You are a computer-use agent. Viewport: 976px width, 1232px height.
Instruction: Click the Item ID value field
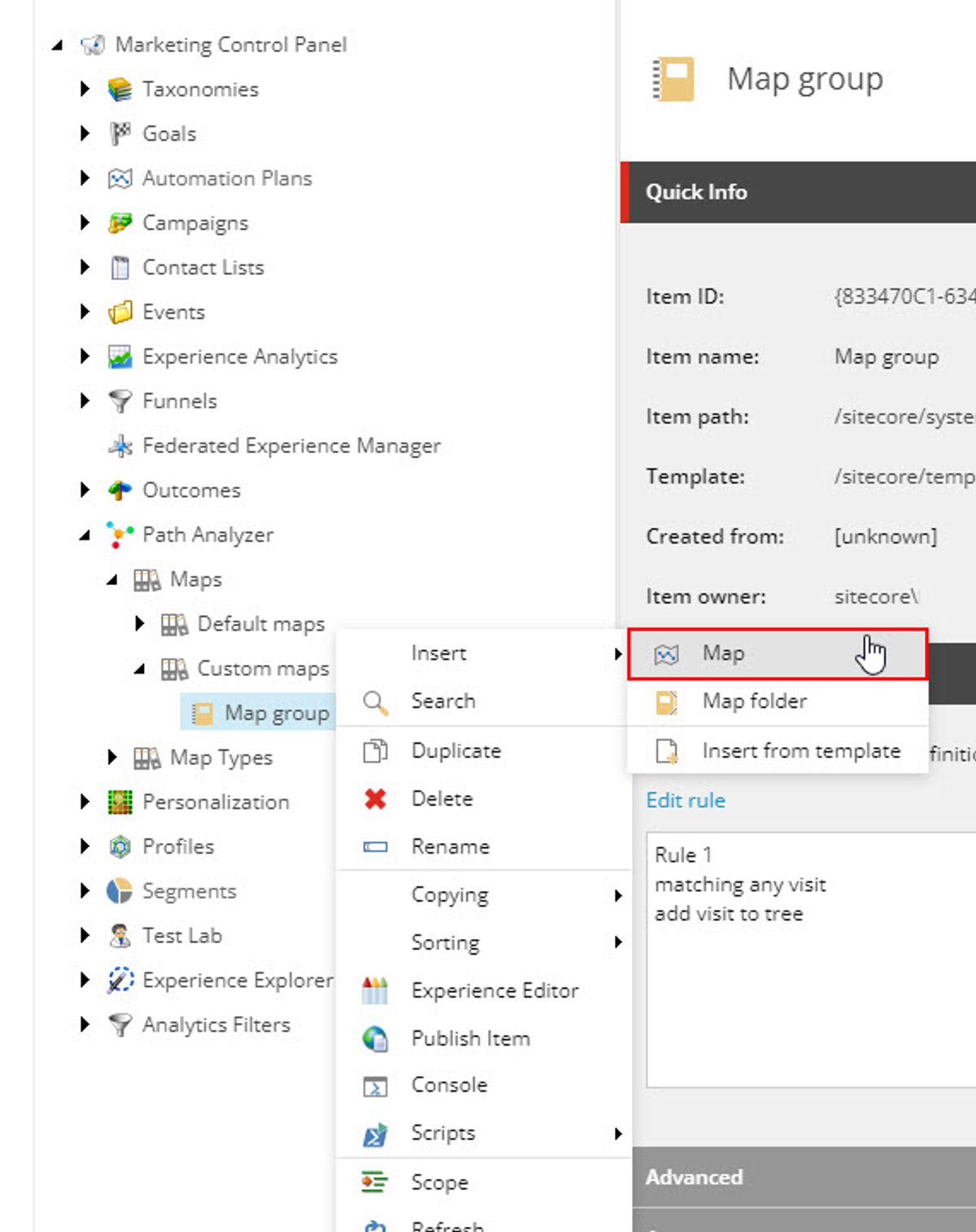pos(904,296)
